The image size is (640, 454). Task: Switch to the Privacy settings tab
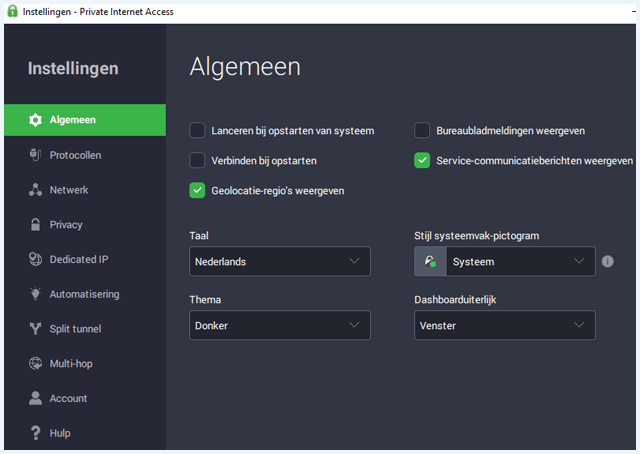pos(85,225)
